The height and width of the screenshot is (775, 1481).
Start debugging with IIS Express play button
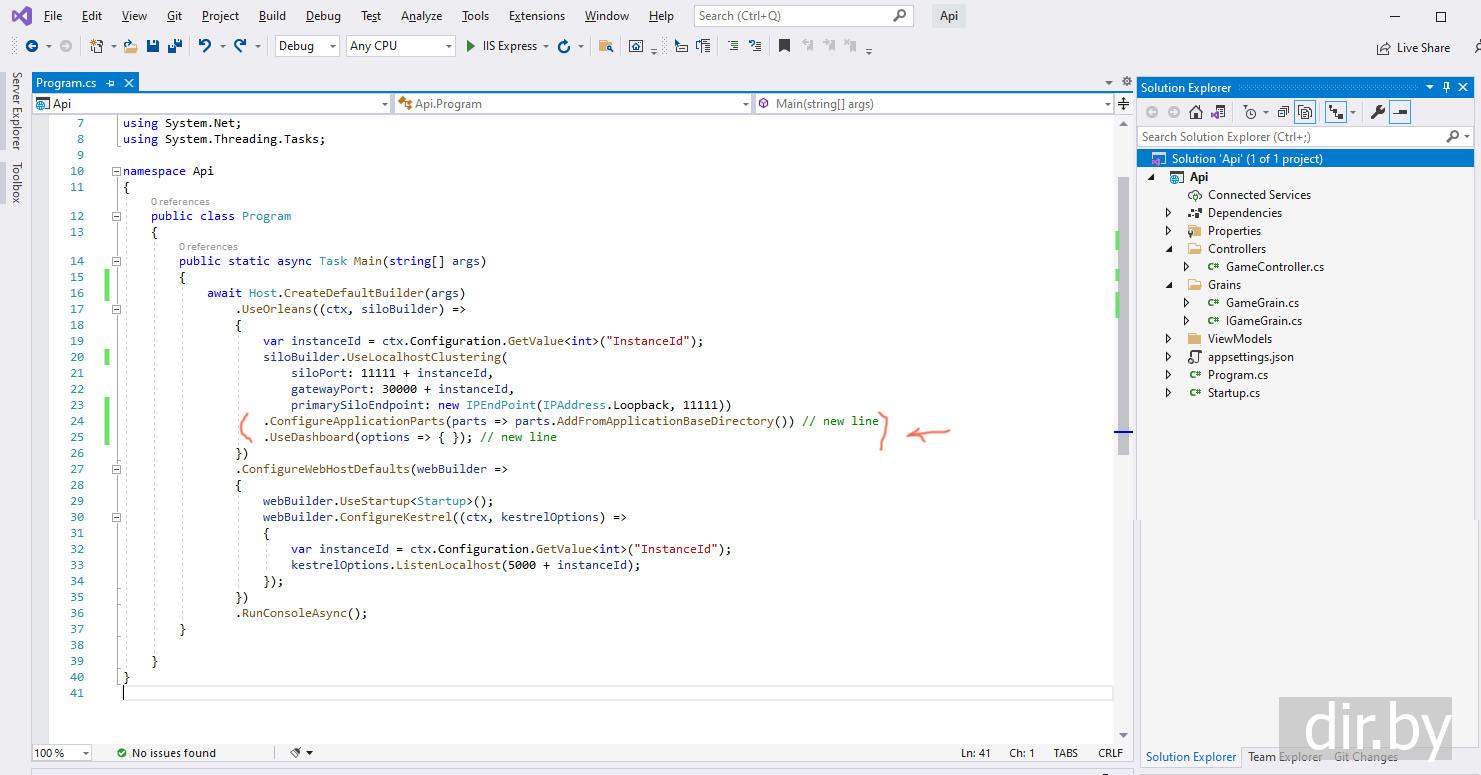pos(471,46)
